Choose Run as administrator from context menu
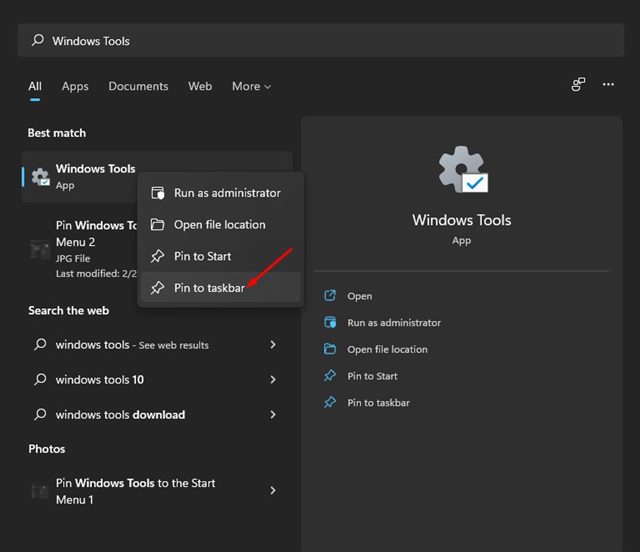 pos(227,193)
